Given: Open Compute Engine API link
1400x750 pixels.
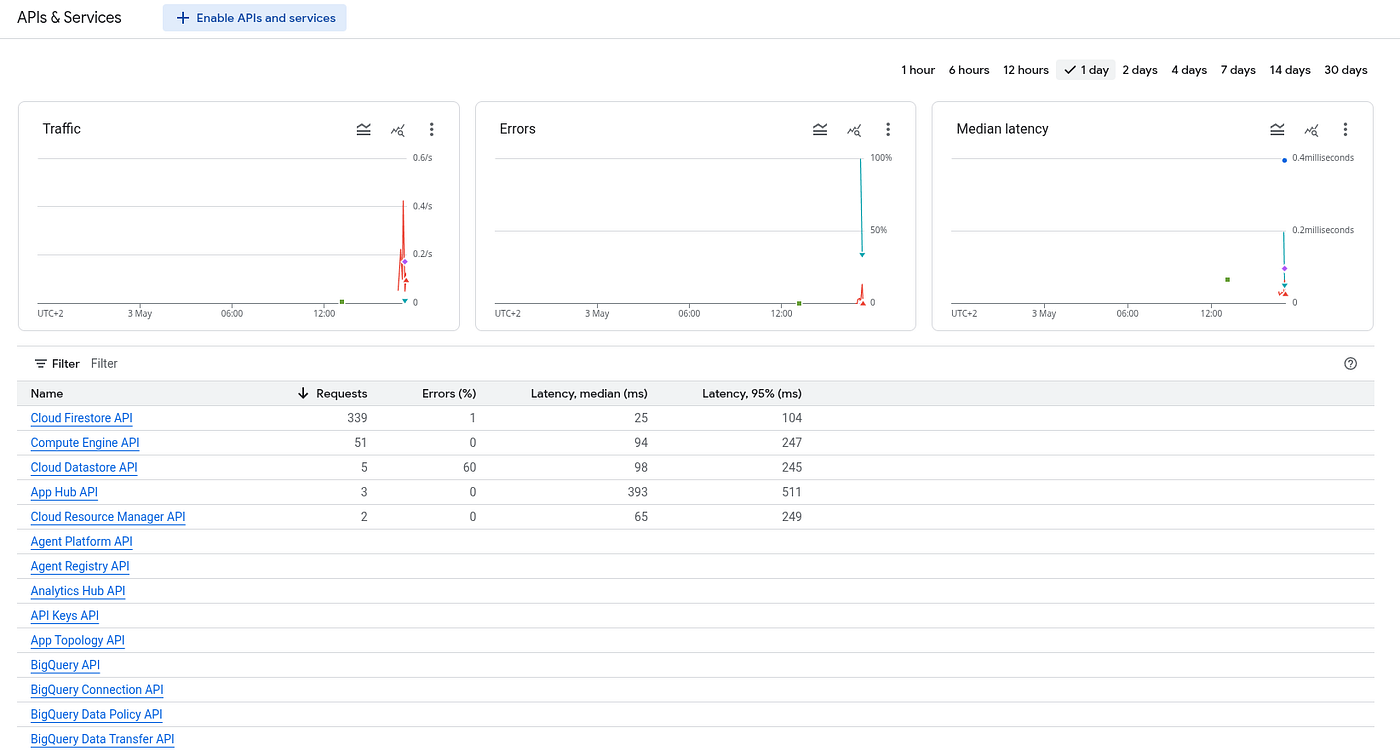Looking at the screenshot, I should coord(85,443).
